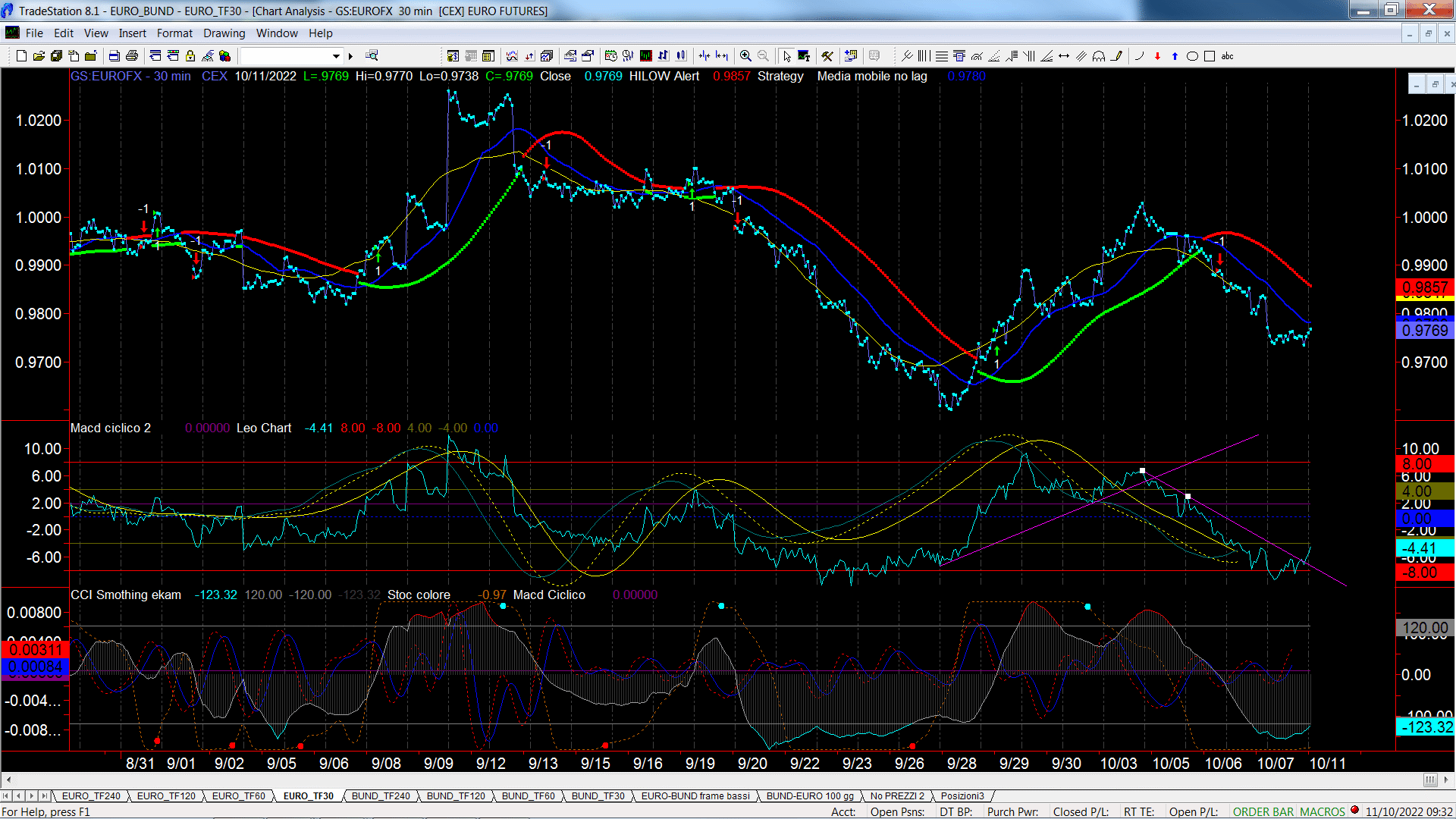Switch to the BUND_TF120 tab

[456, 795]
